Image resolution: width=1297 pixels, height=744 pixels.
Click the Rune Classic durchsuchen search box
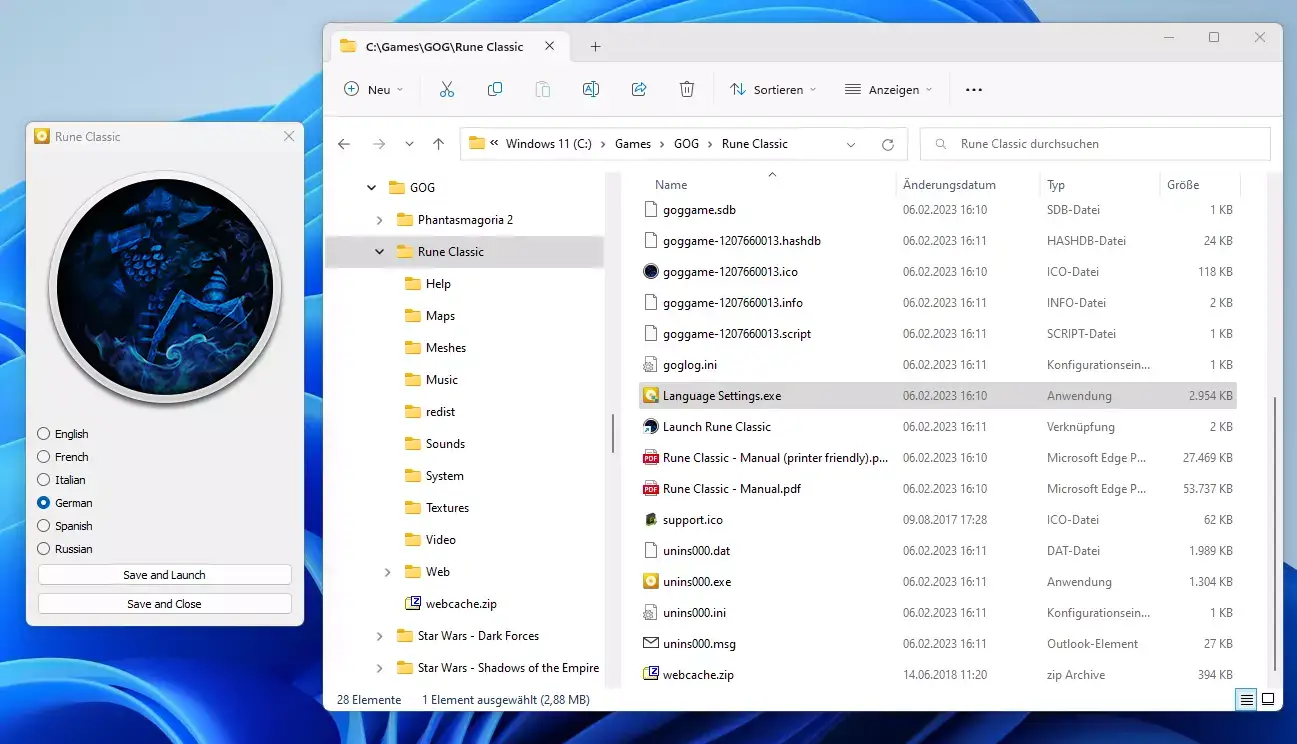coord(1095,144)
